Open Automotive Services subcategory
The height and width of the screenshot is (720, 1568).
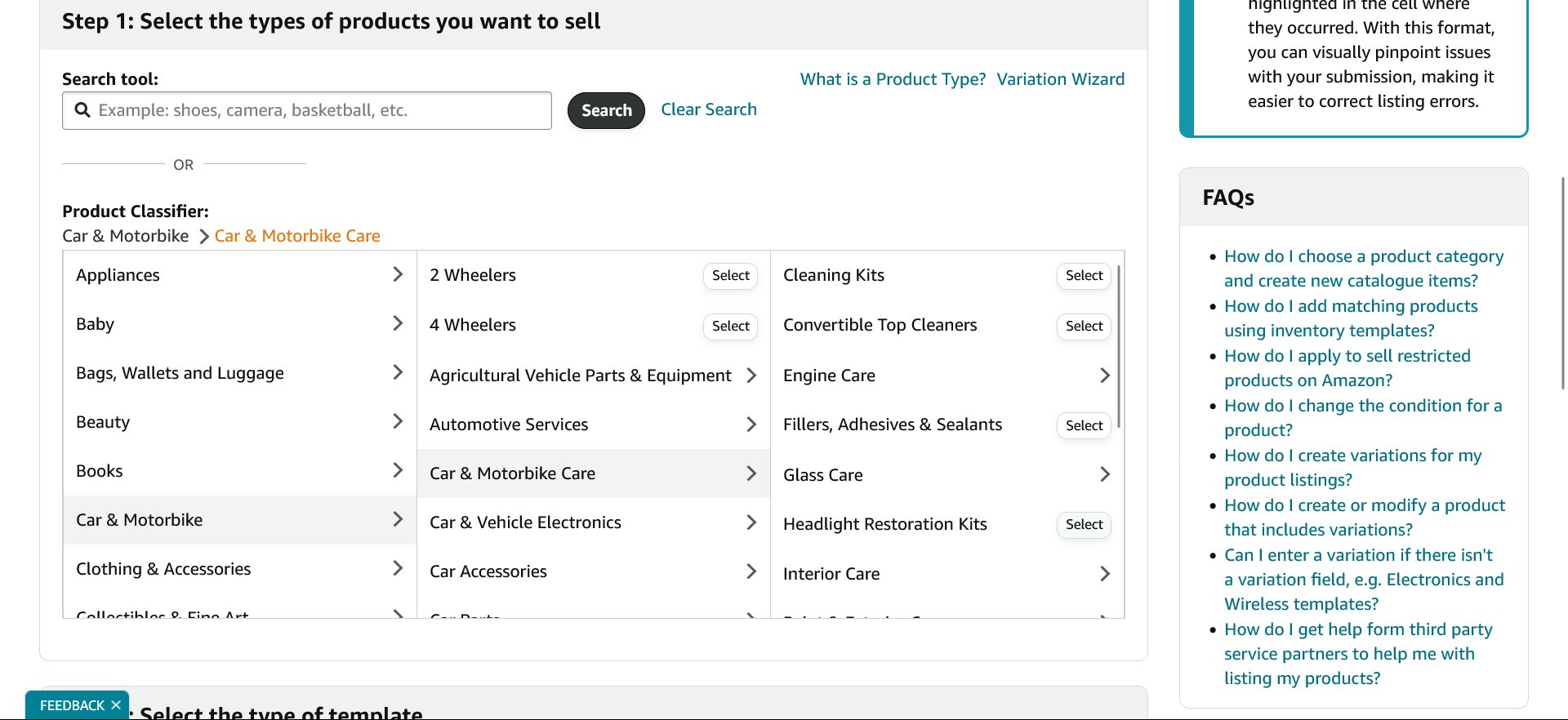click(x=594, y=424)
